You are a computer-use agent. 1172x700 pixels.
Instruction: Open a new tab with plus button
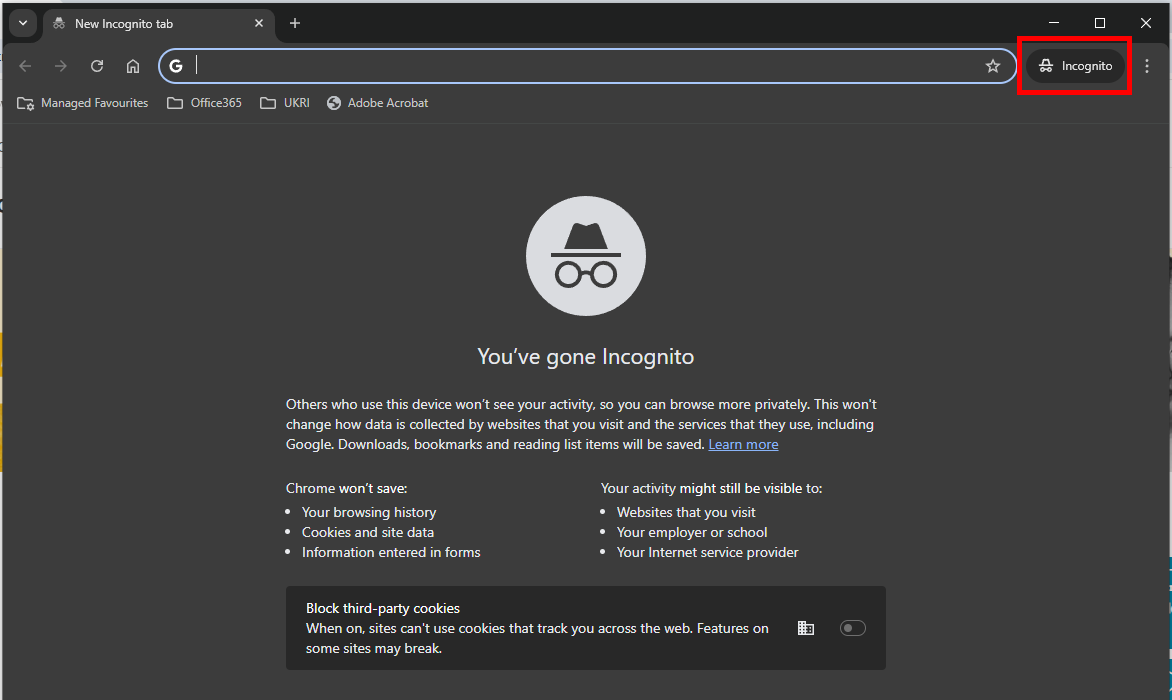coord(294,23)
